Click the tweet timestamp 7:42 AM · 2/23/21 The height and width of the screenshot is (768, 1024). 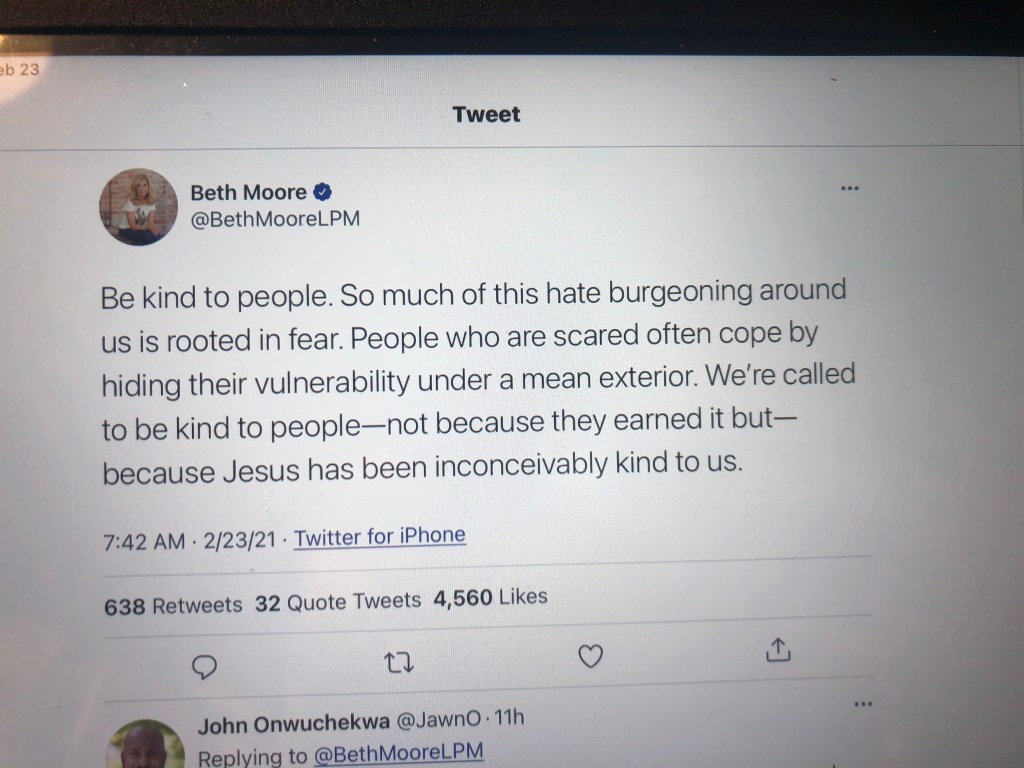189,541
